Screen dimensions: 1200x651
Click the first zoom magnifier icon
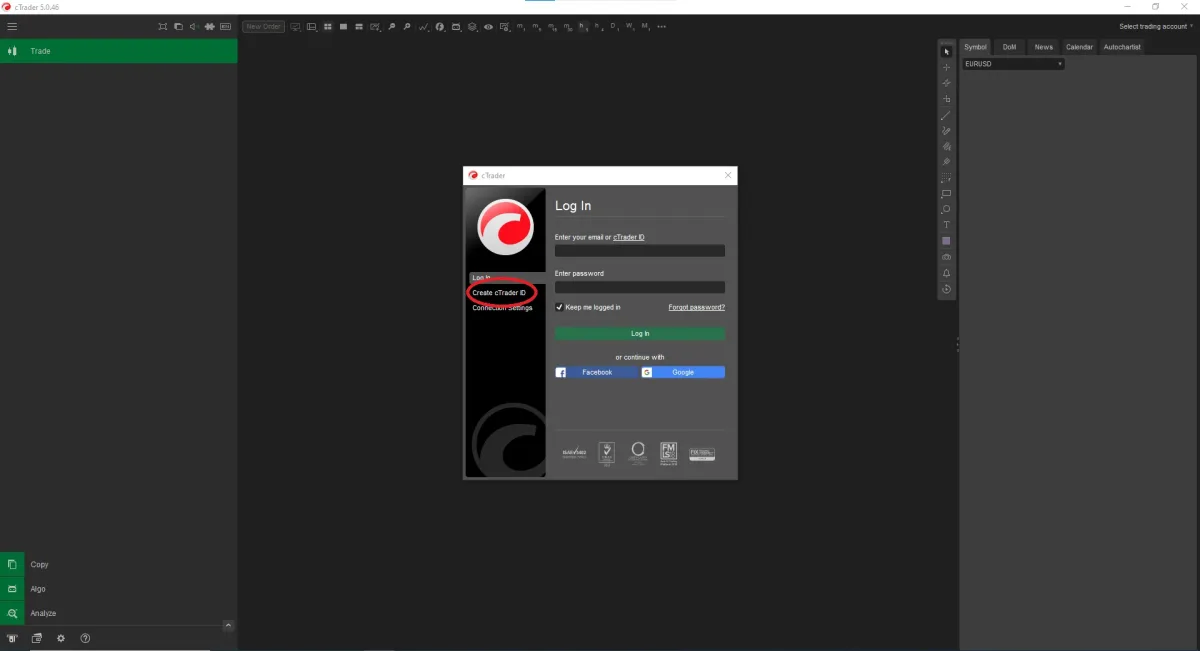click(391, 27)
